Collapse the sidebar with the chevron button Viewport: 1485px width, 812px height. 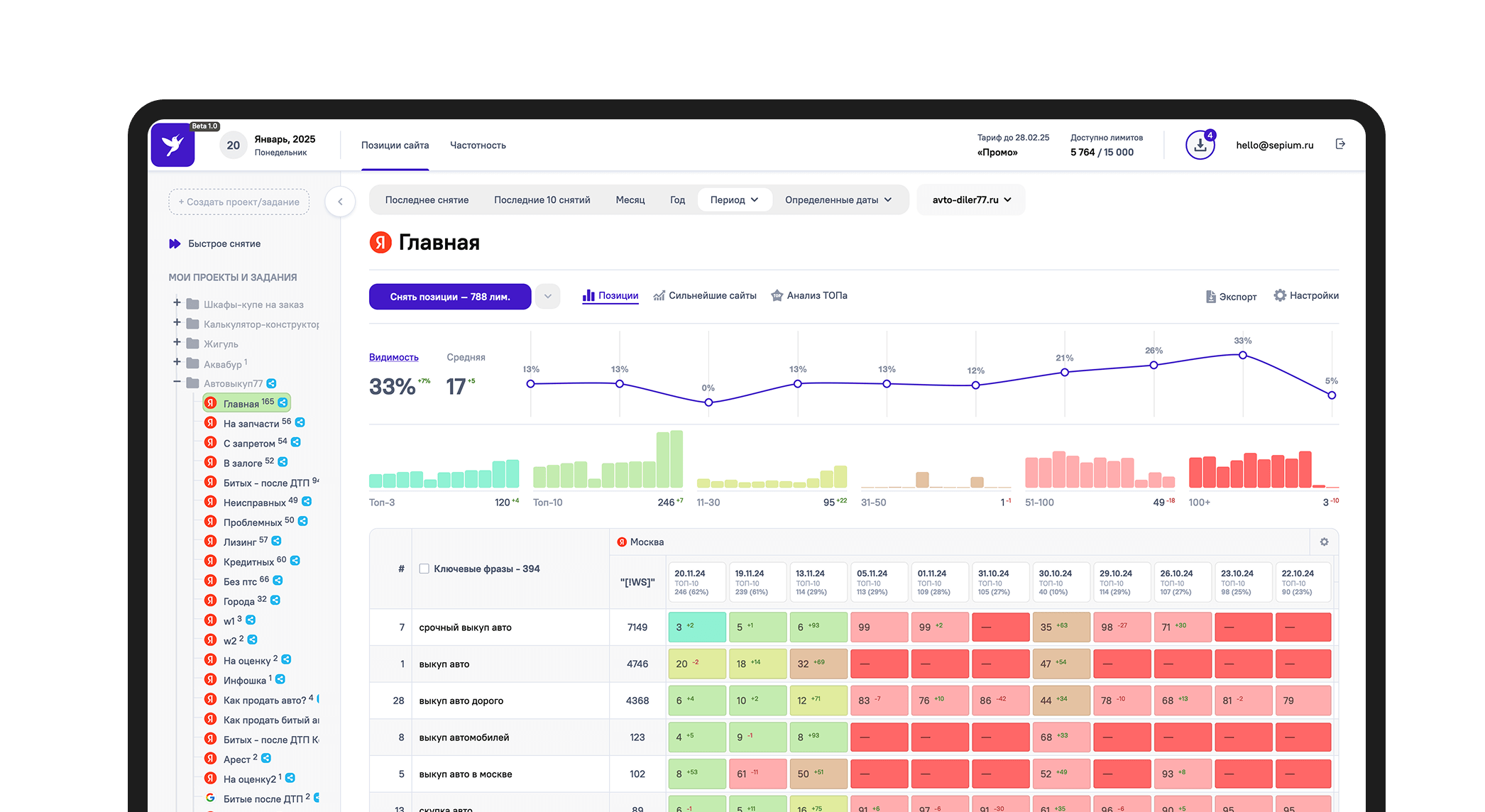tap(340, 202)
